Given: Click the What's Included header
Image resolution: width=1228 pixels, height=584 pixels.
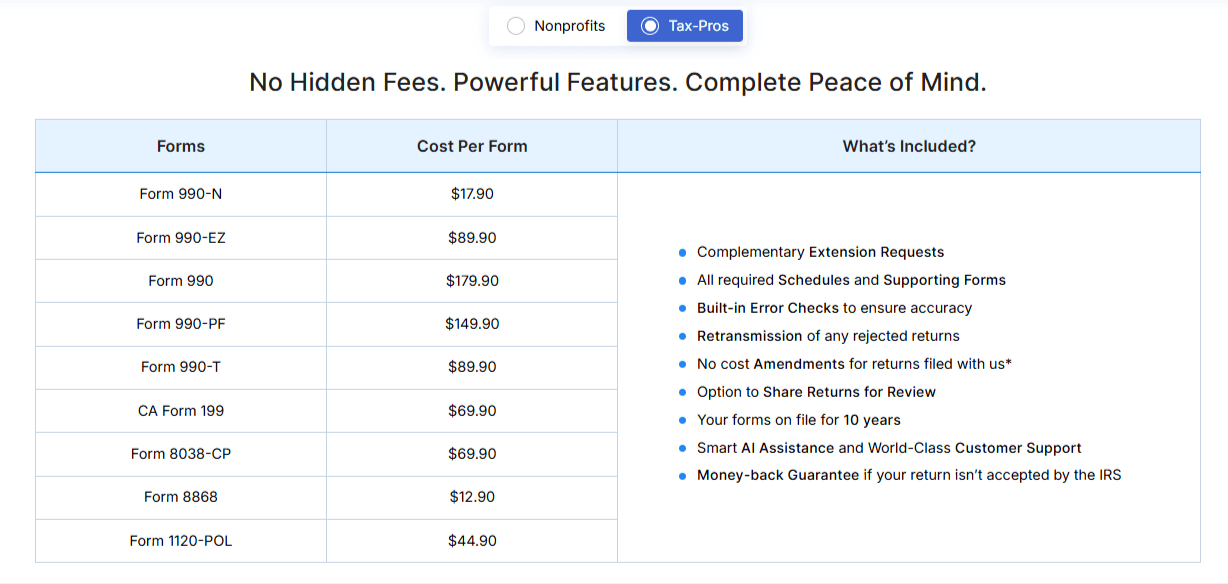Looking at the screenshot, I should click(x=908, y=146).
